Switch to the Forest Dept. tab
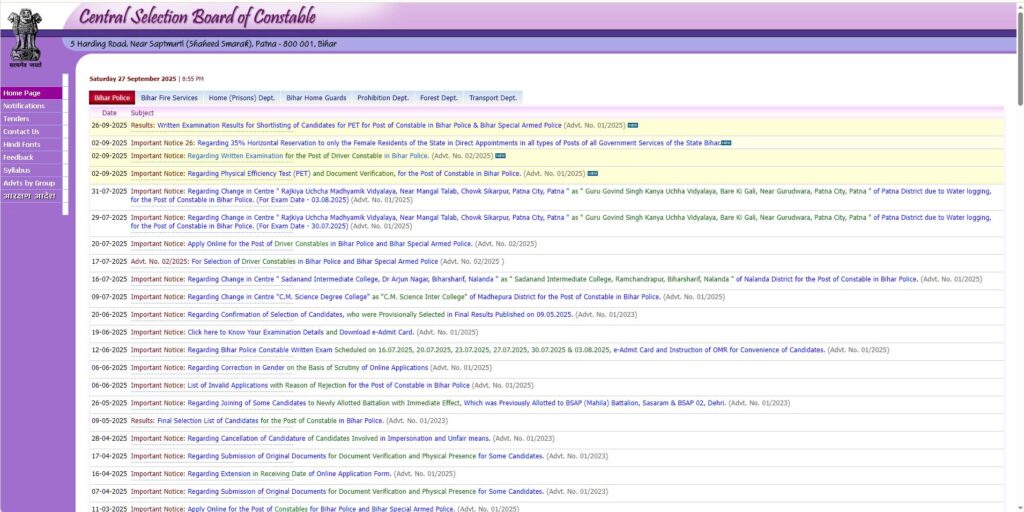1024x512 pixels. tap(438, 98)
